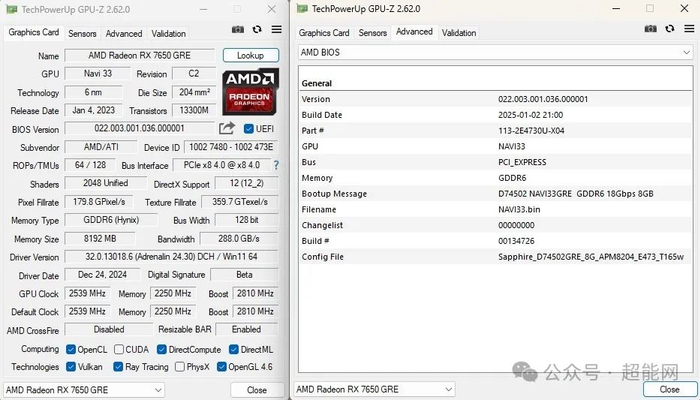
Task: Toggle the PhysX checkbox
Action: pyautogui.click(x=179, y=367)
